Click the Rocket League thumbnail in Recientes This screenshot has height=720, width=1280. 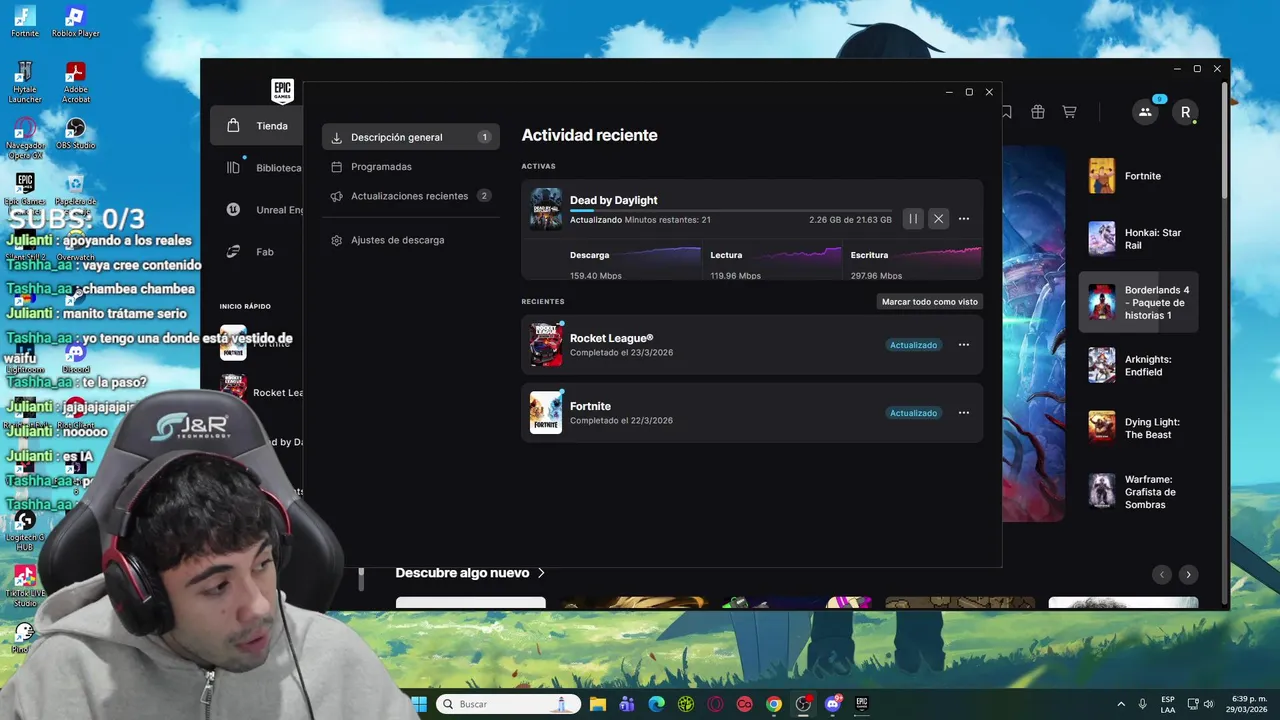click(546, 345)
